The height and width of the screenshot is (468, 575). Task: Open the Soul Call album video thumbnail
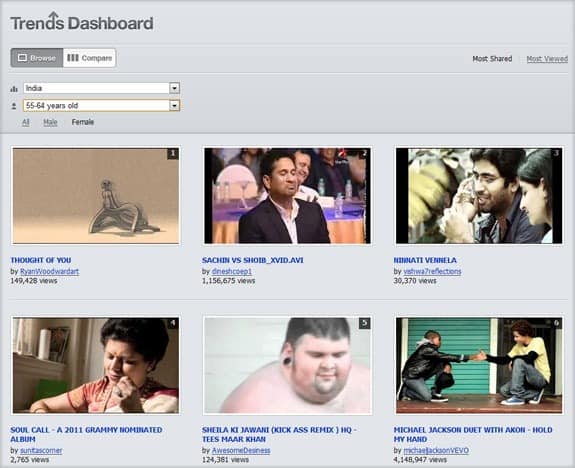96,365
